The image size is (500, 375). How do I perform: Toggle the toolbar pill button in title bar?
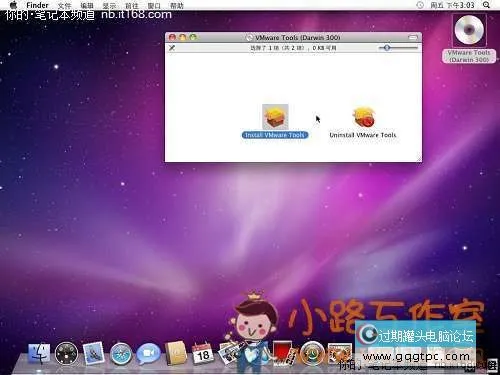pos(413,38)
